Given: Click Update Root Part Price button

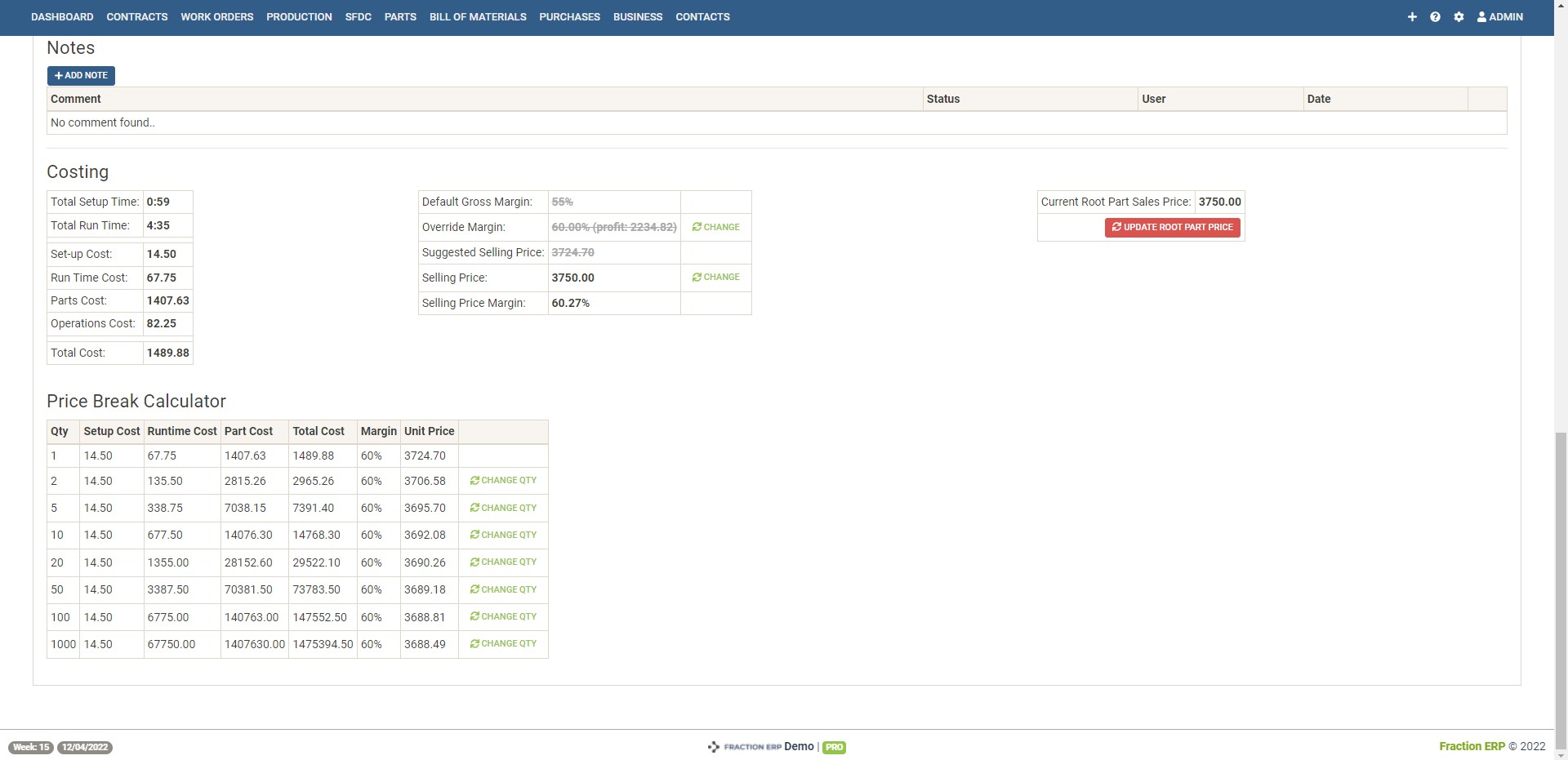Looking at the screenshot, I should coord(1172,228).
